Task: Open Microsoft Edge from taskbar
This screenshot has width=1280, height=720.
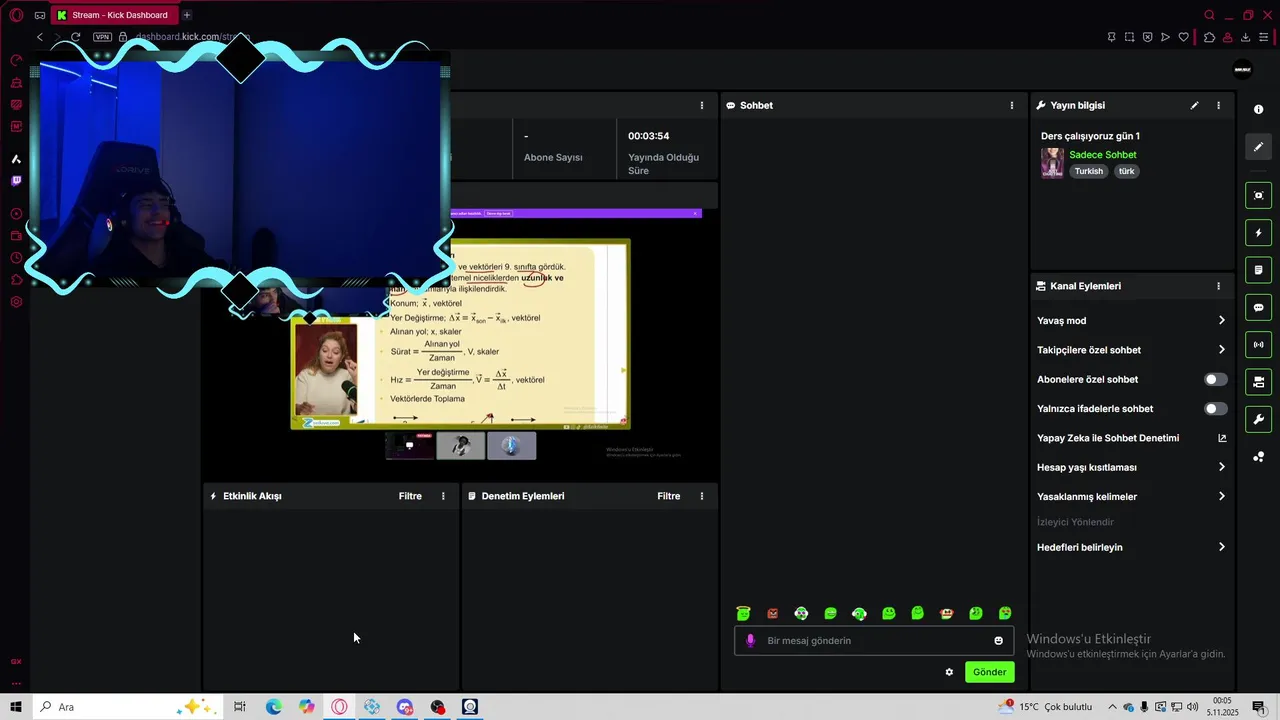Action: click(x=273, y=707)
